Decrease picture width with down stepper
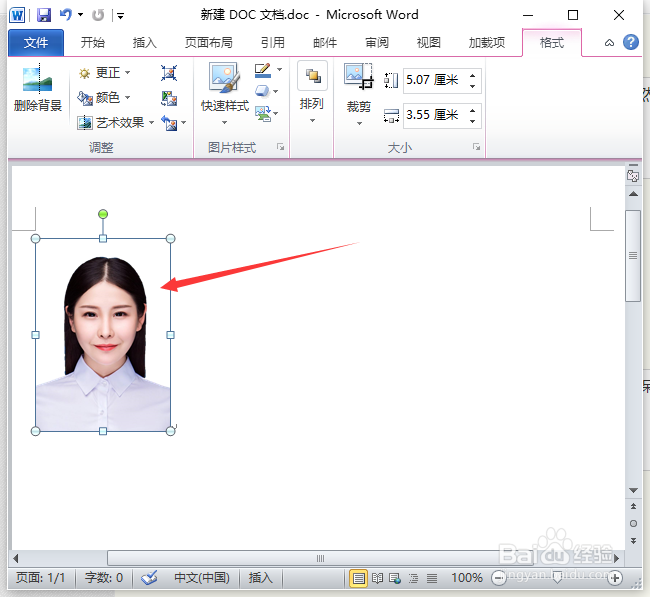Screen dimensions: 650x597 click(473, 121)
